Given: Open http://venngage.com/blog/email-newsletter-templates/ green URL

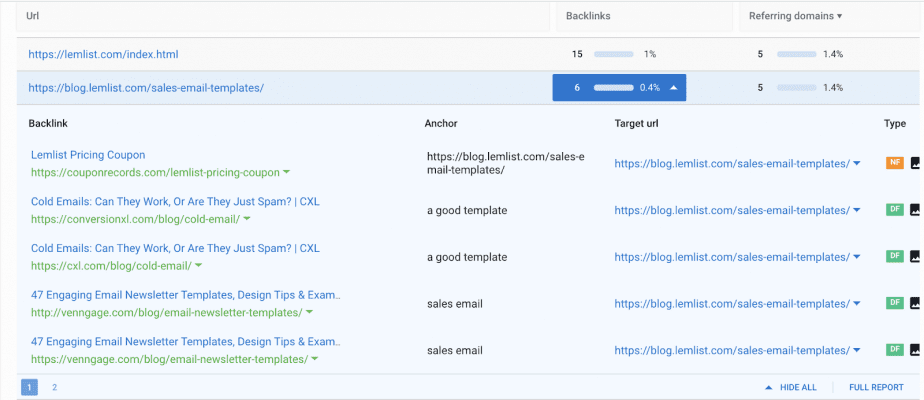Looking at the screenshot, I should [167, 312].
